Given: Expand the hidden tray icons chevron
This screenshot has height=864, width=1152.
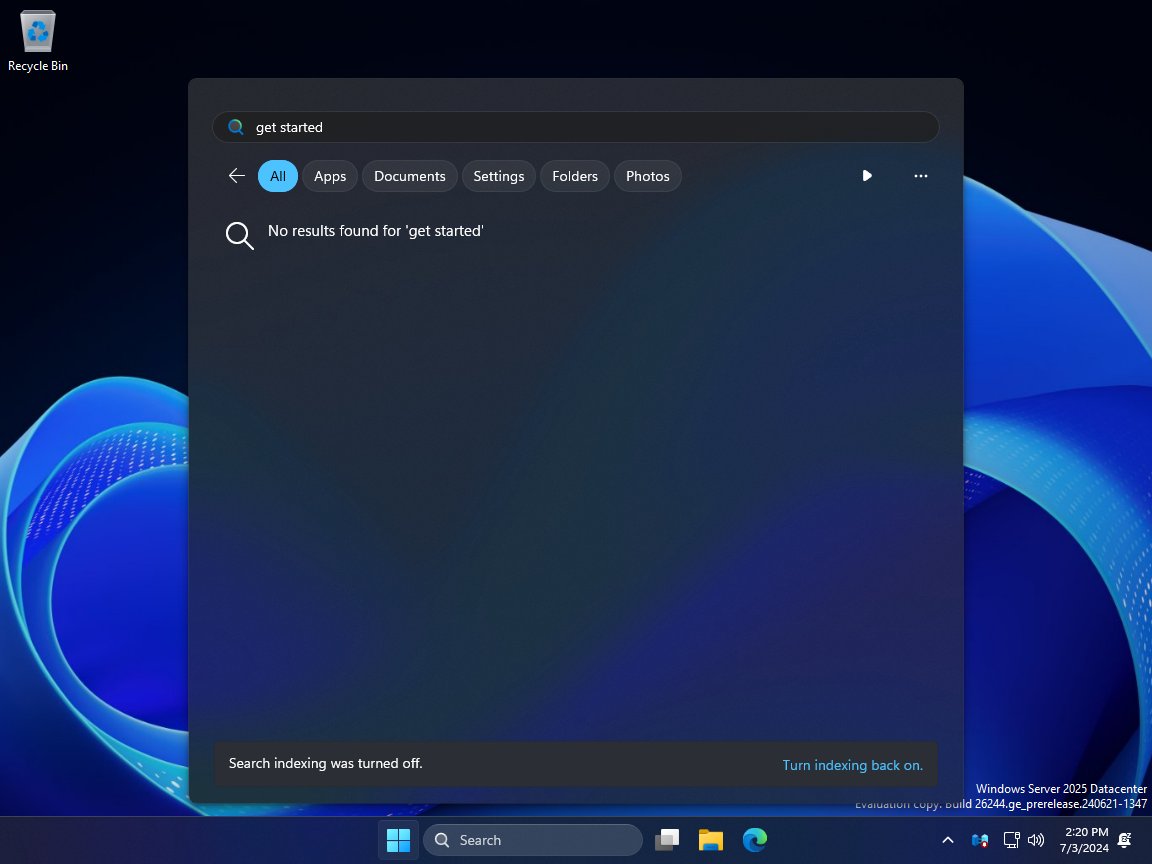Looking at the screenshot, I should pos(948,840).
